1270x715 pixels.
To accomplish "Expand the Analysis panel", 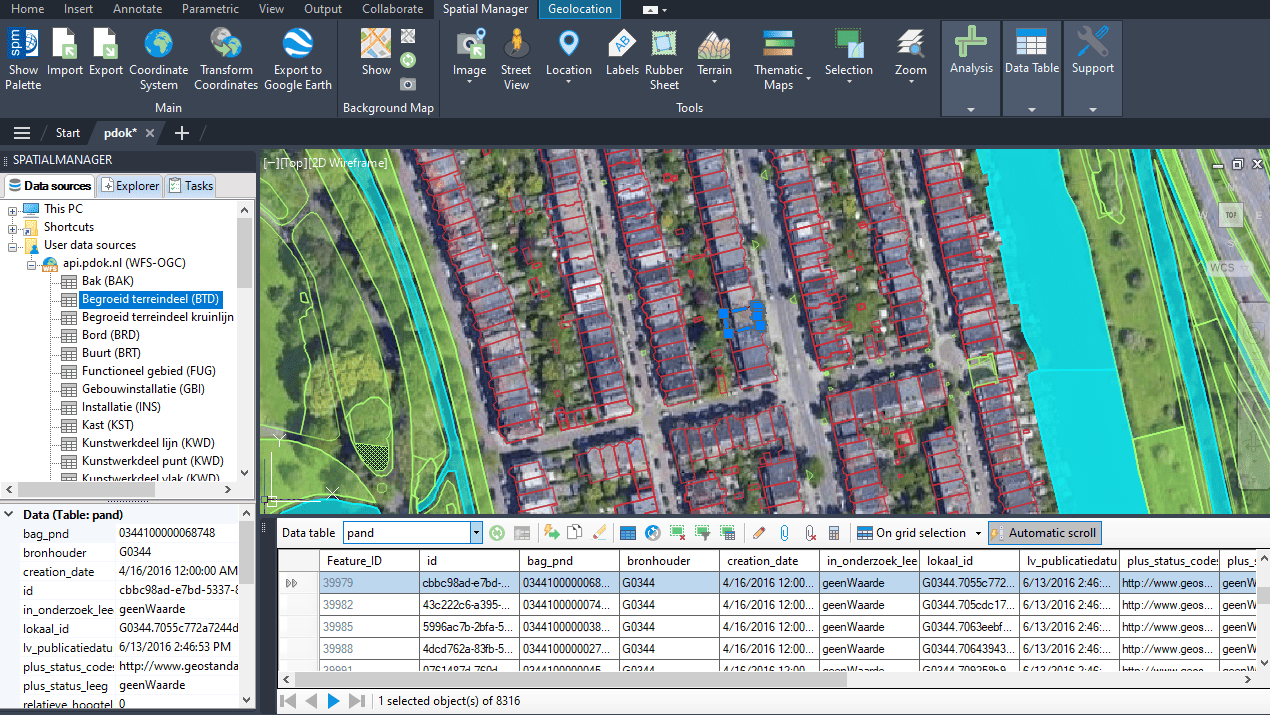I will tap(971, 108).
